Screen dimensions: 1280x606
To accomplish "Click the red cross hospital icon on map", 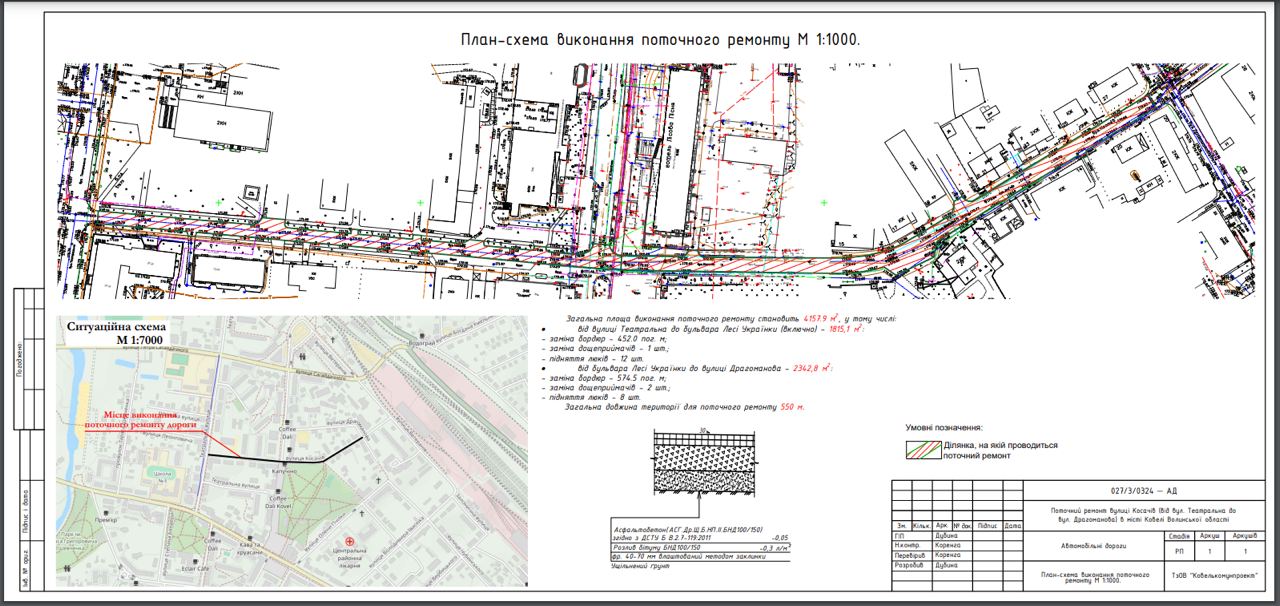I will coord(349,541).
